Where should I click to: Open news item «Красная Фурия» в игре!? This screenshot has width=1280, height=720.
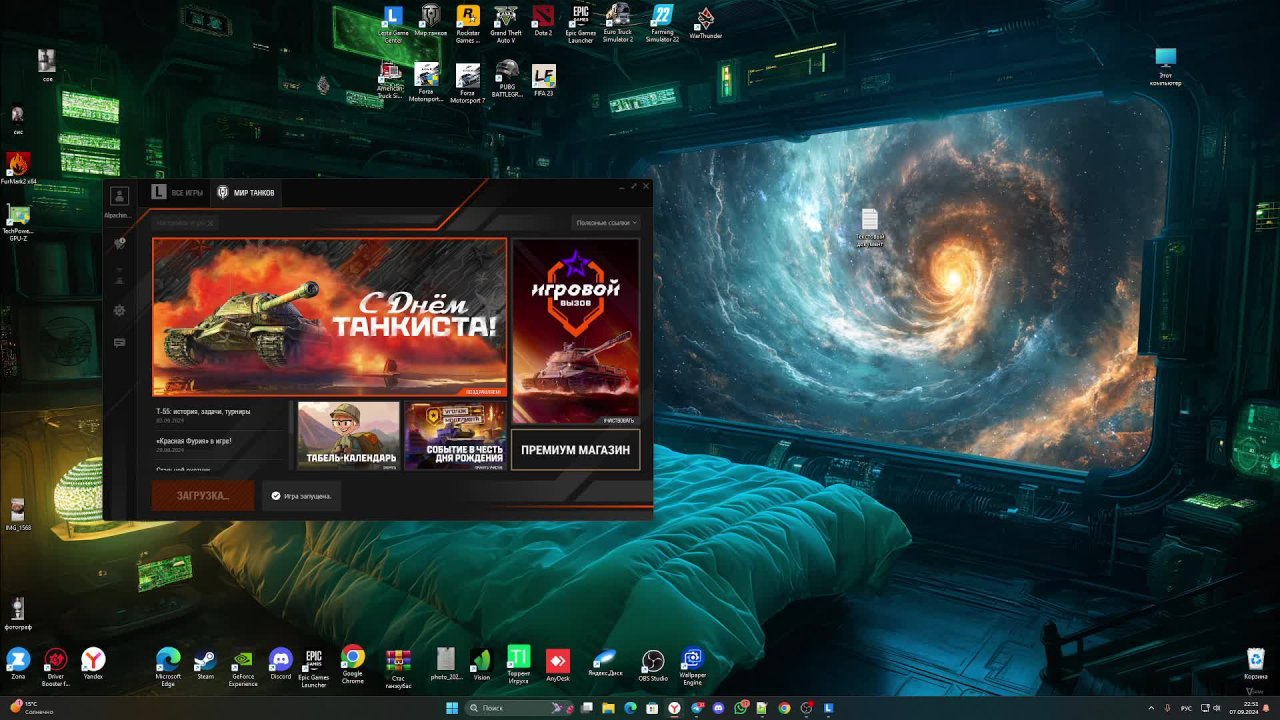(x=194, y=440)
